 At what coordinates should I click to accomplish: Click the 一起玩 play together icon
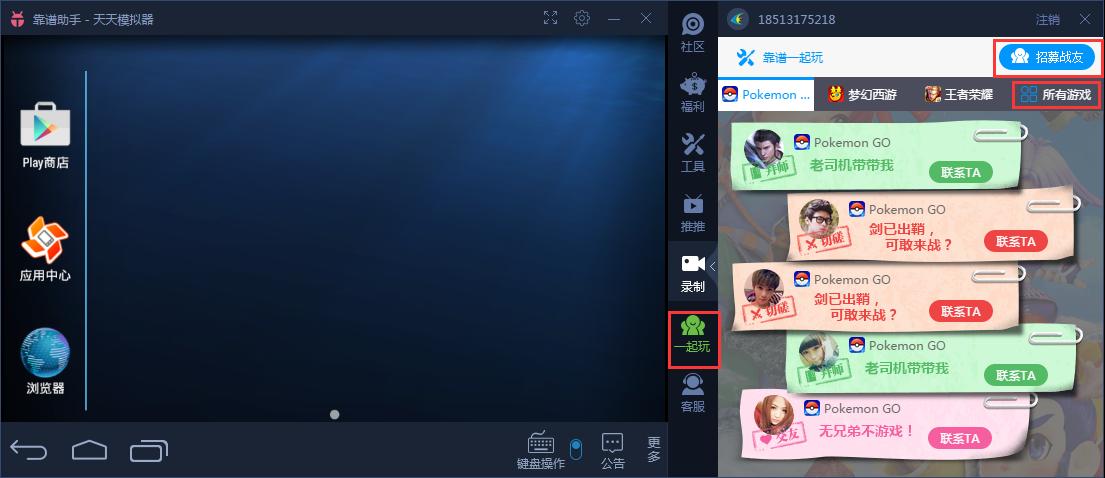click(x=692, y=333)
